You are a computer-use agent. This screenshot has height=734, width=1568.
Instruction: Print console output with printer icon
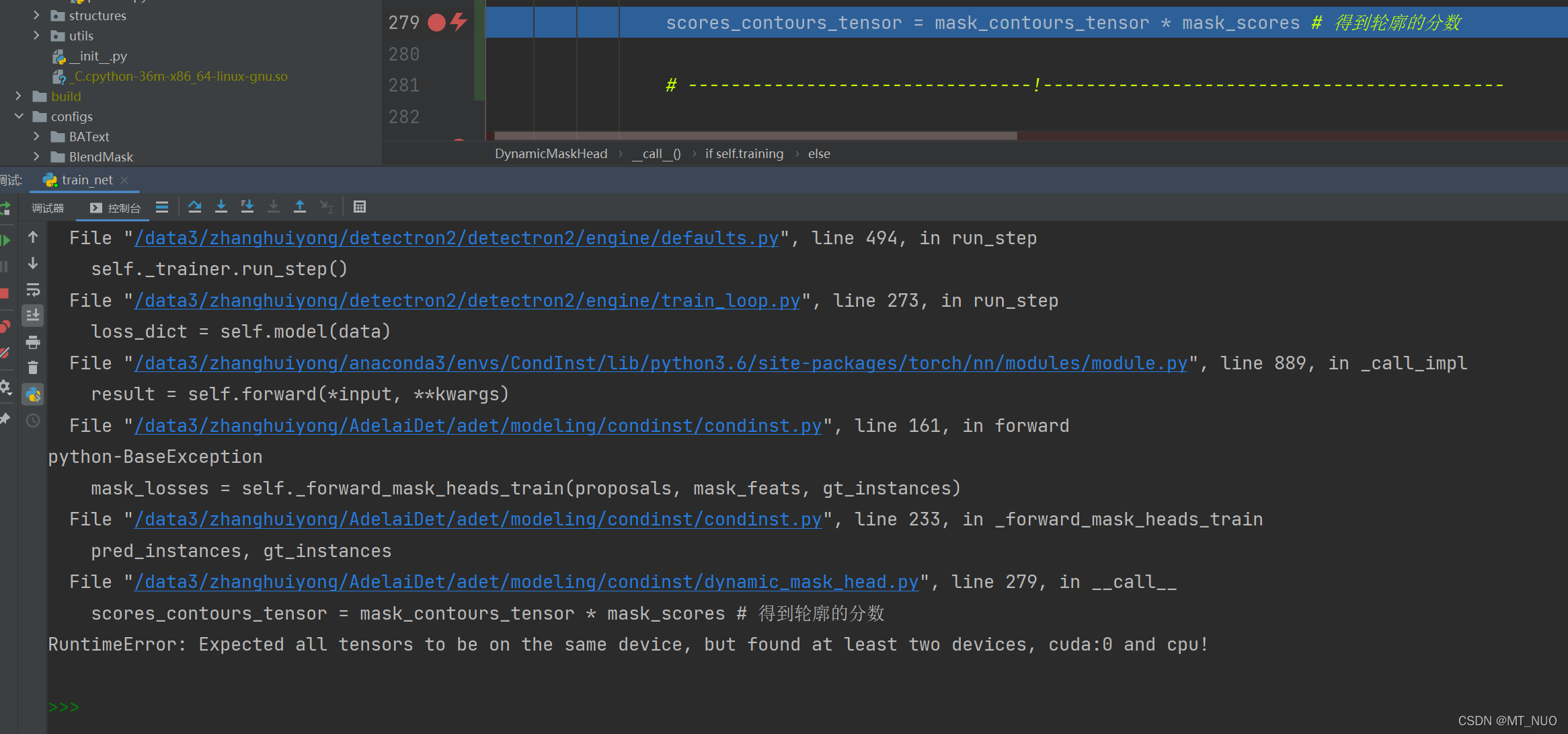pyautogui.click(x=33, y=342)
